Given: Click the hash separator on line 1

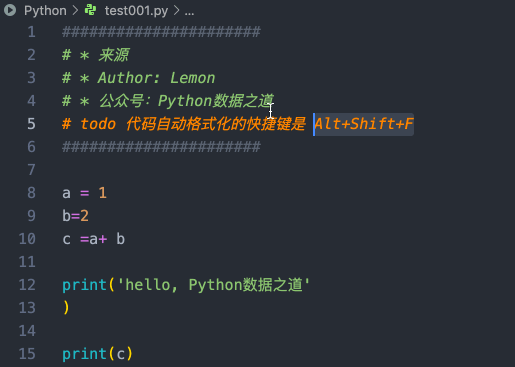Looking at the screenshot, I should click(x=161, y=32).
